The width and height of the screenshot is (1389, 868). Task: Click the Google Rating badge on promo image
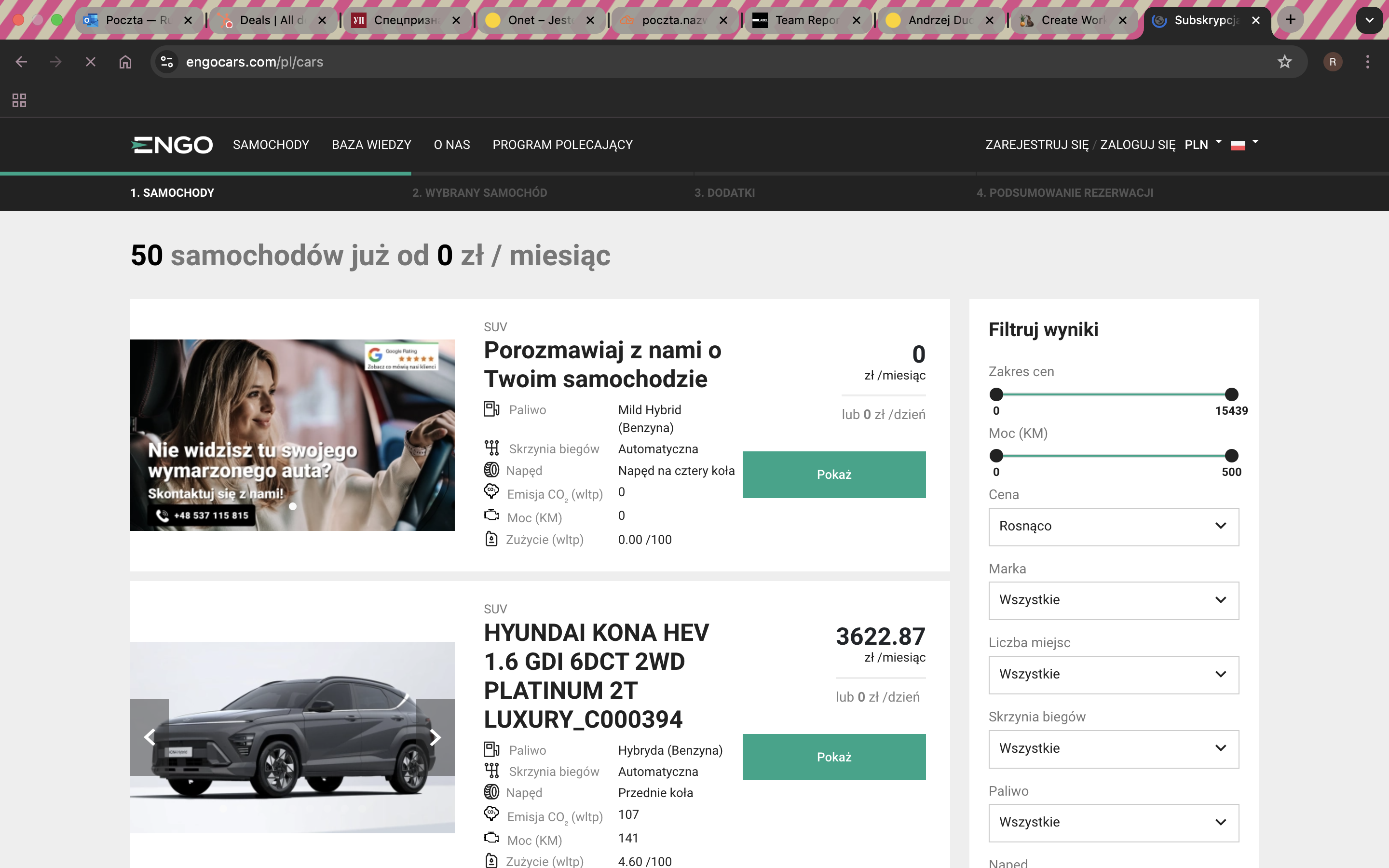coord(402,356)
